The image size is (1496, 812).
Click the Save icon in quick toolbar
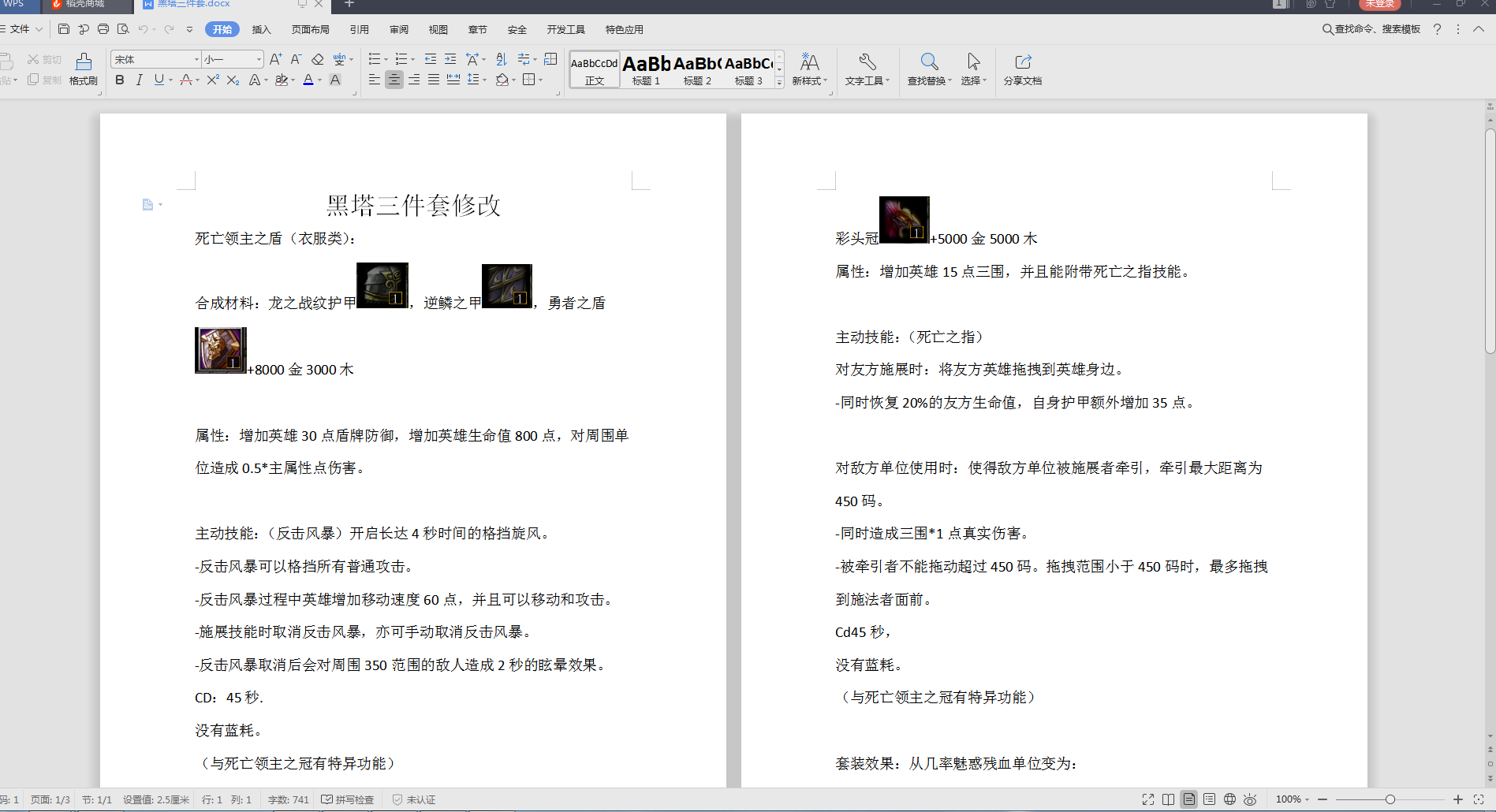point(64,29)
